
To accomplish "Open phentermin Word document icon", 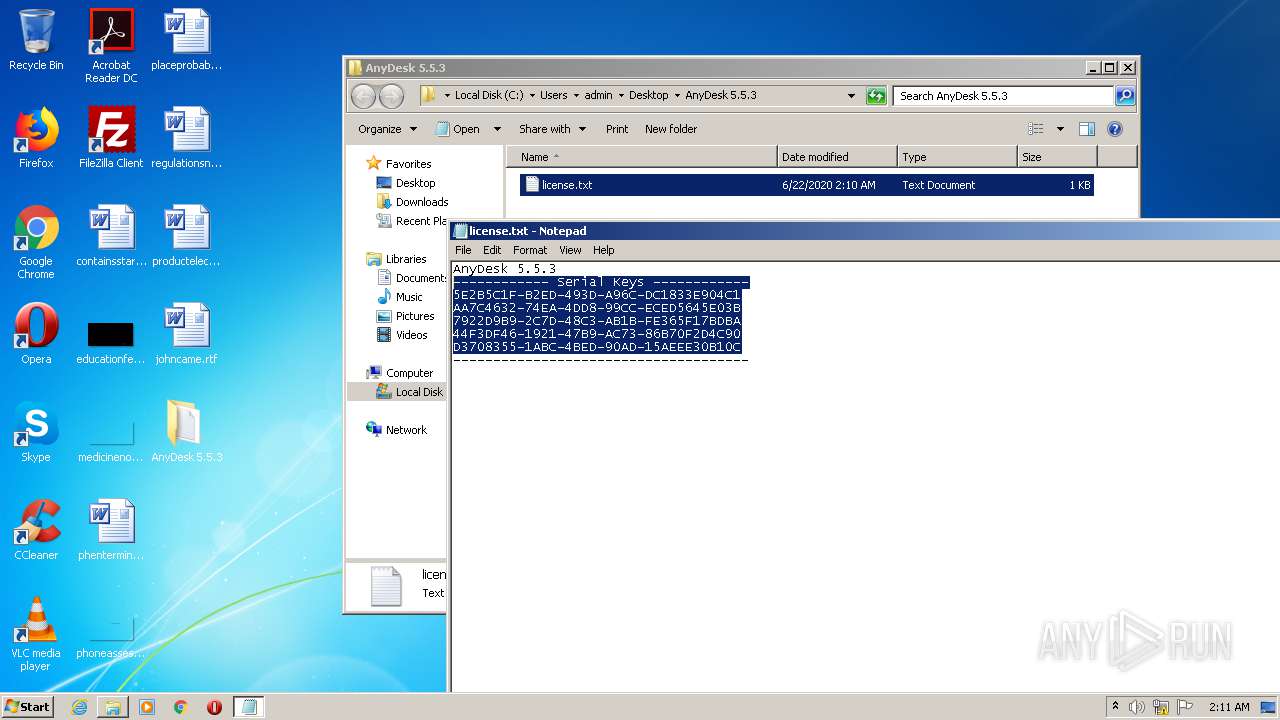I will tap(111, 530).
